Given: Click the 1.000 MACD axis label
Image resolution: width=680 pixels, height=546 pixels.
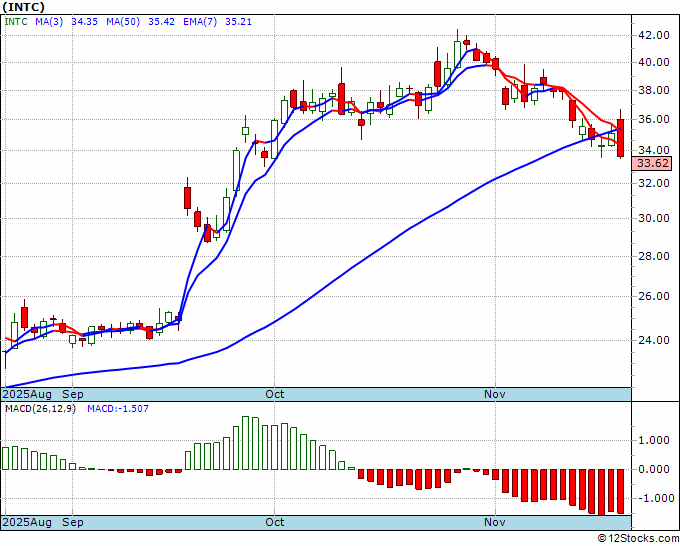Looking at the screenshot, I should click(x=654, y=441).
